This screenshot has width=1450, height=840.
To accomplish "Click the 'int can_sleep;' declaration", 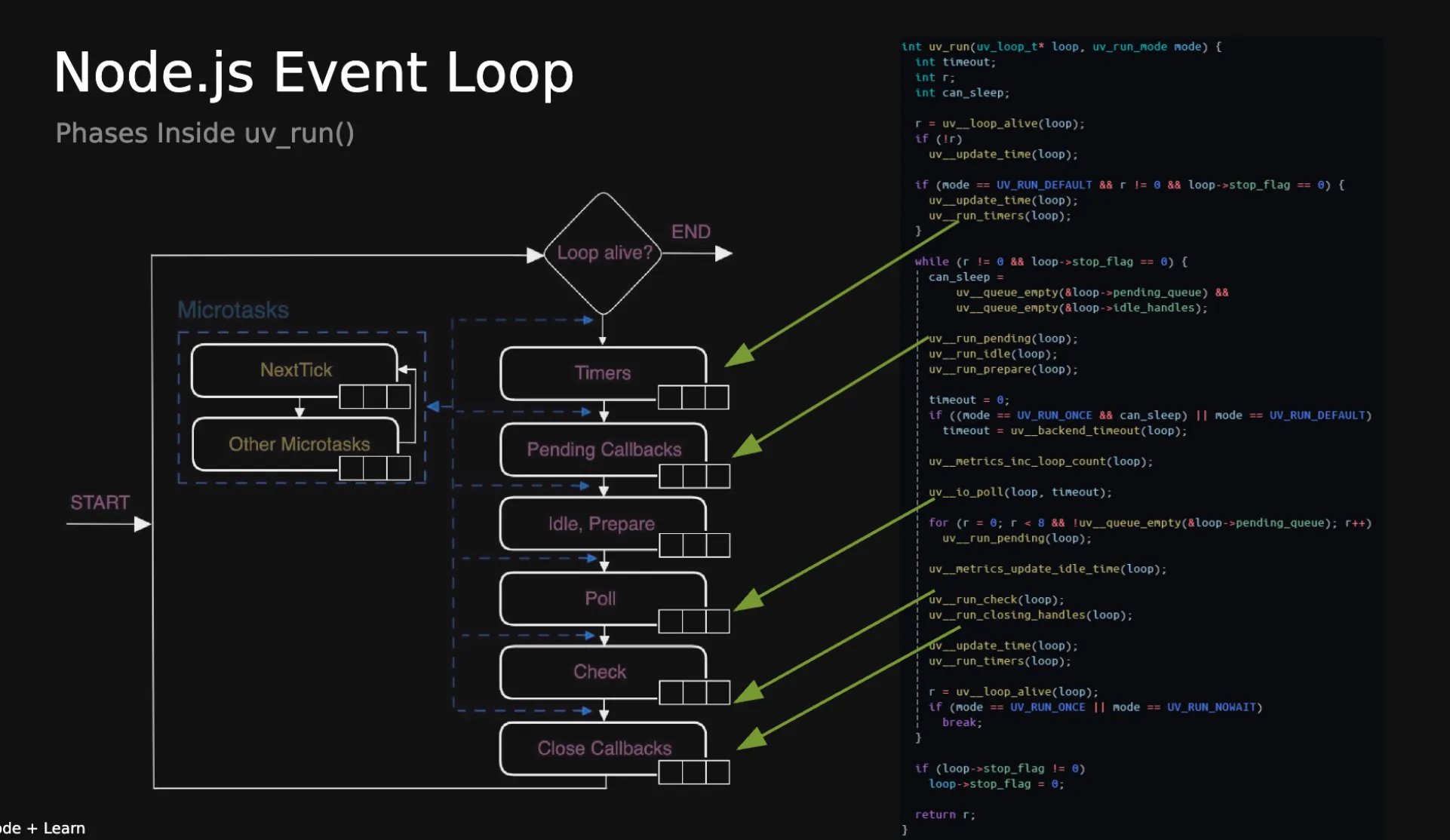I will [x=962, y=93].
